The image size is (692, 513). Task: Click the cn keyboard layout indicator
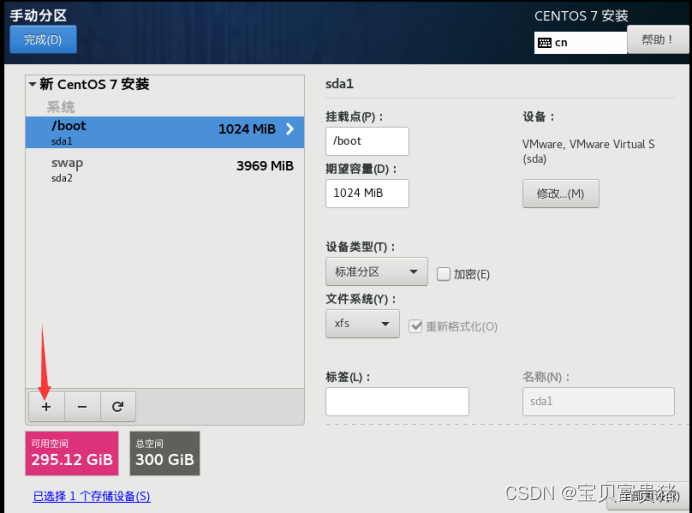pos(580,43)
